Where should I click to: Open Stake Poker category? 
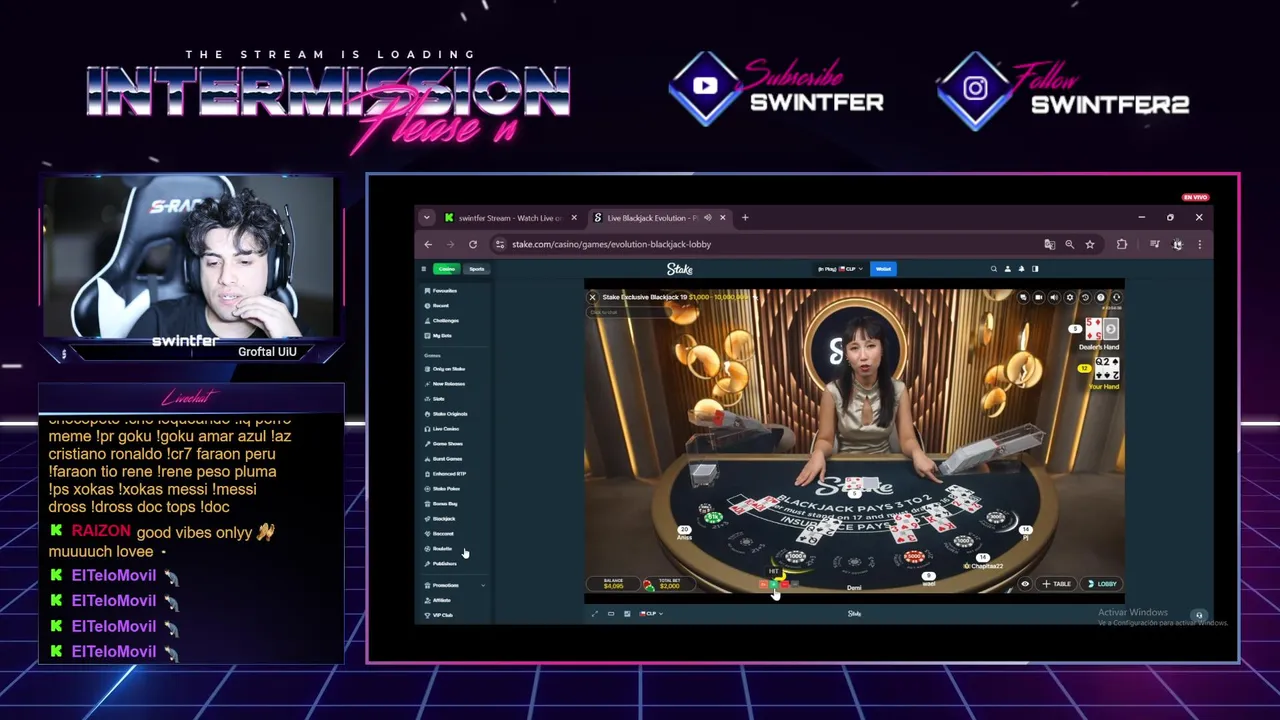click(443, 489)
